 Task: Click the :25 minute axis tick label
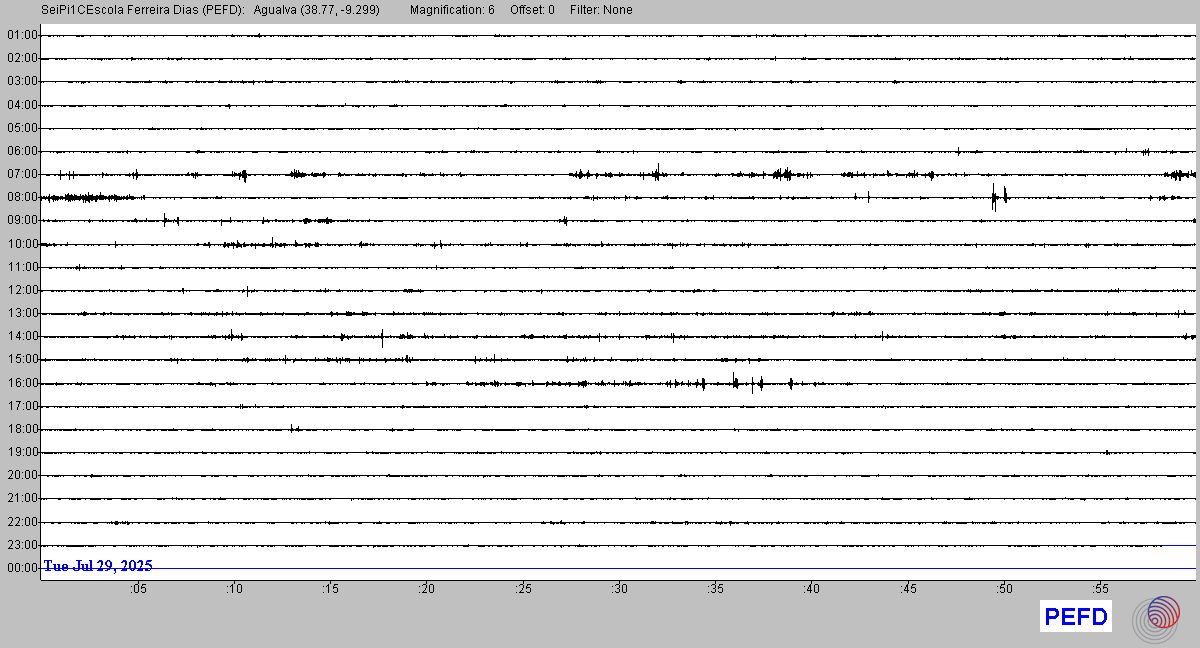pyautogui.click(x=523, y=589)
